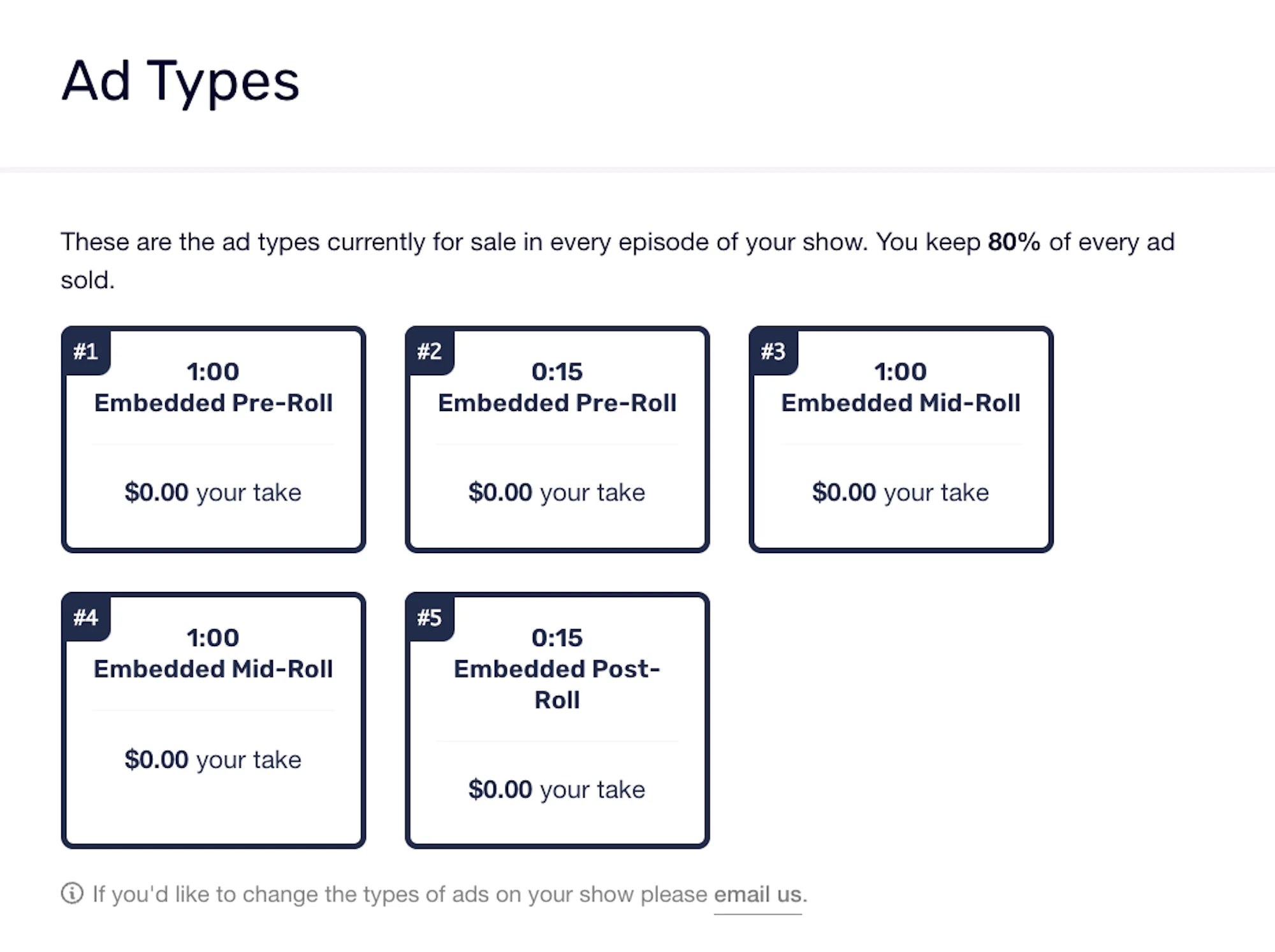Open the email us link
Screen dimensions: 1275x952
pos(757,895)
